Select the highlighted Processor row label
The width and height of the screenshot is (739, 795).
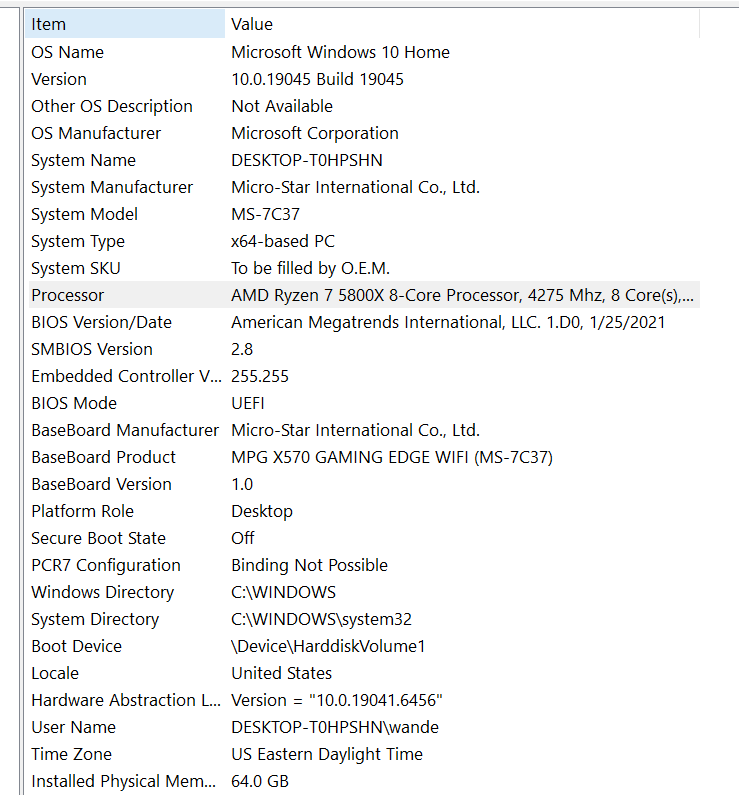pyautogui.click(x=68, y=295)
